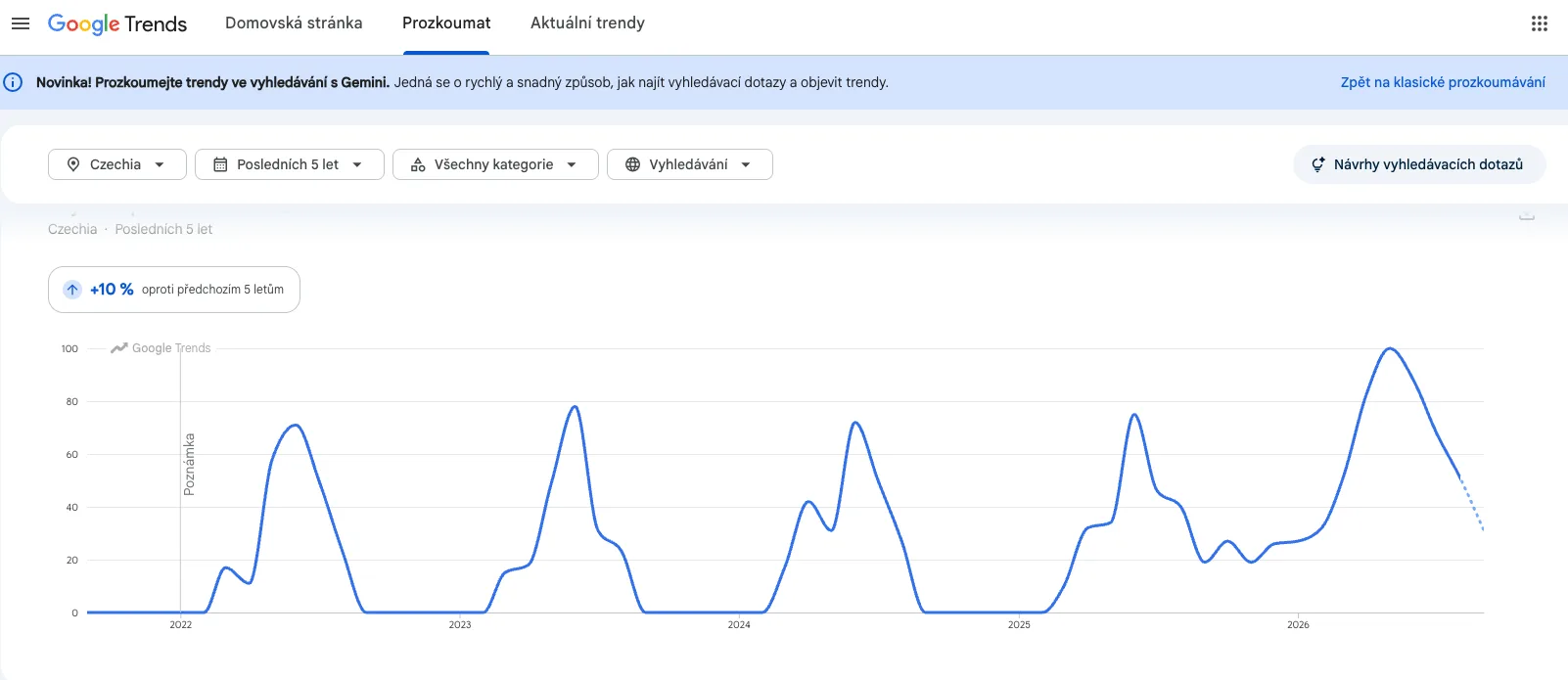Click the Poznámka marker on the chart
The width and height of the screenshot is (1568, 680).
point(189,465)
